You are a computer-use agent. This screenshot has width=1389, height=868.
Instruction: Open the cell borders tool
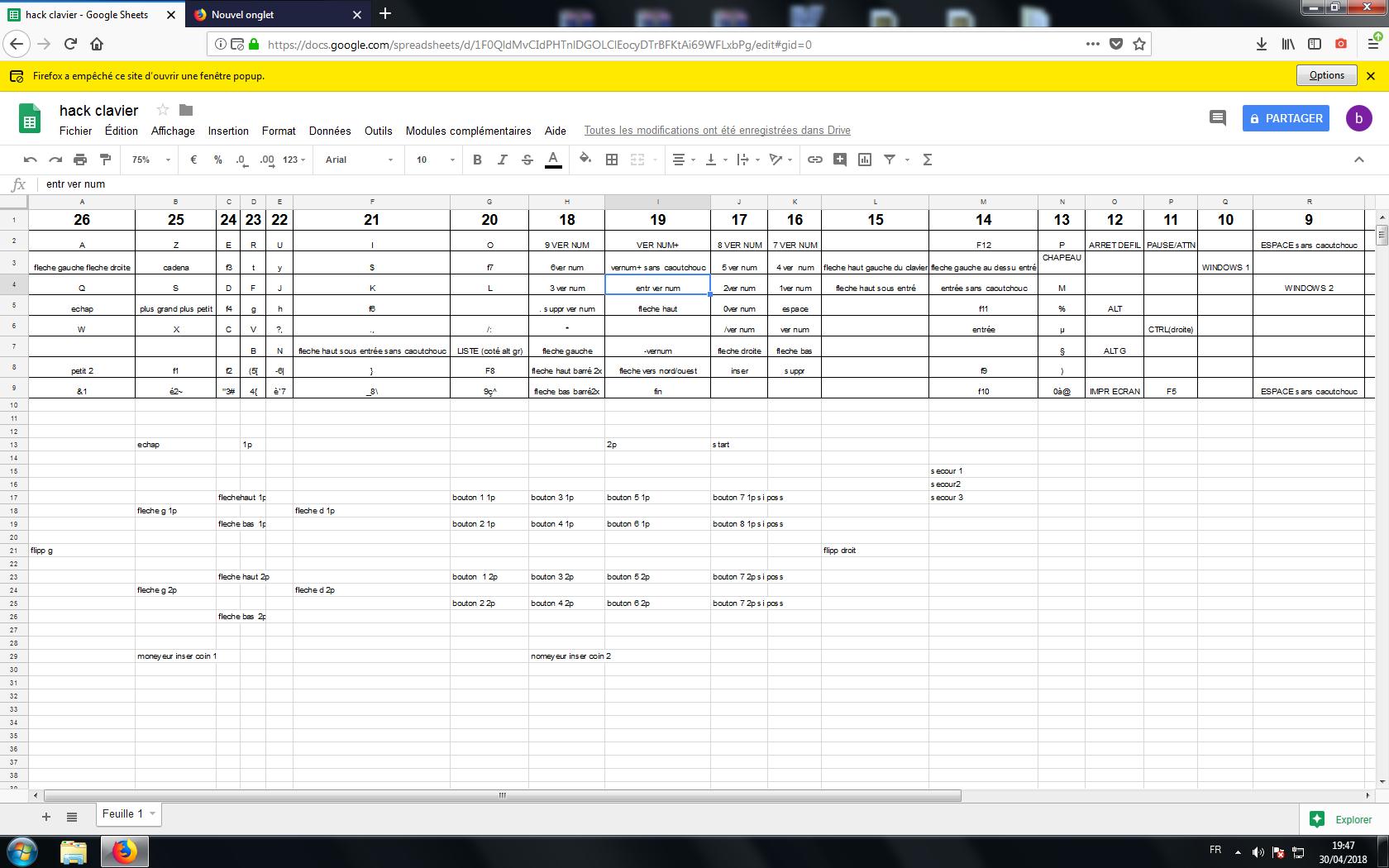[612, 160]
